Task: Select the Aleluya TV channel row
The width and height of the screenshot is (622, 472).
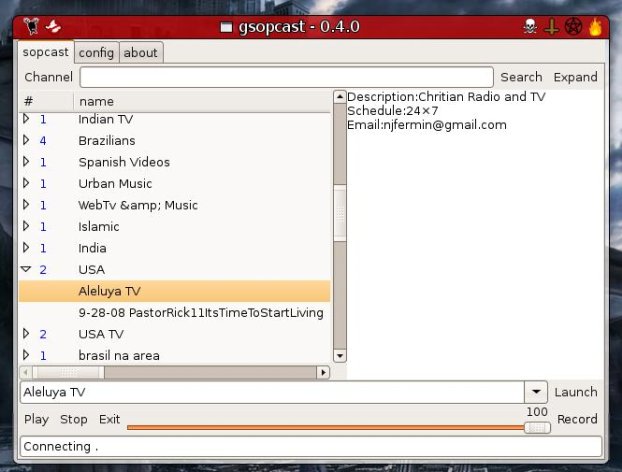Action: [175, 291]
